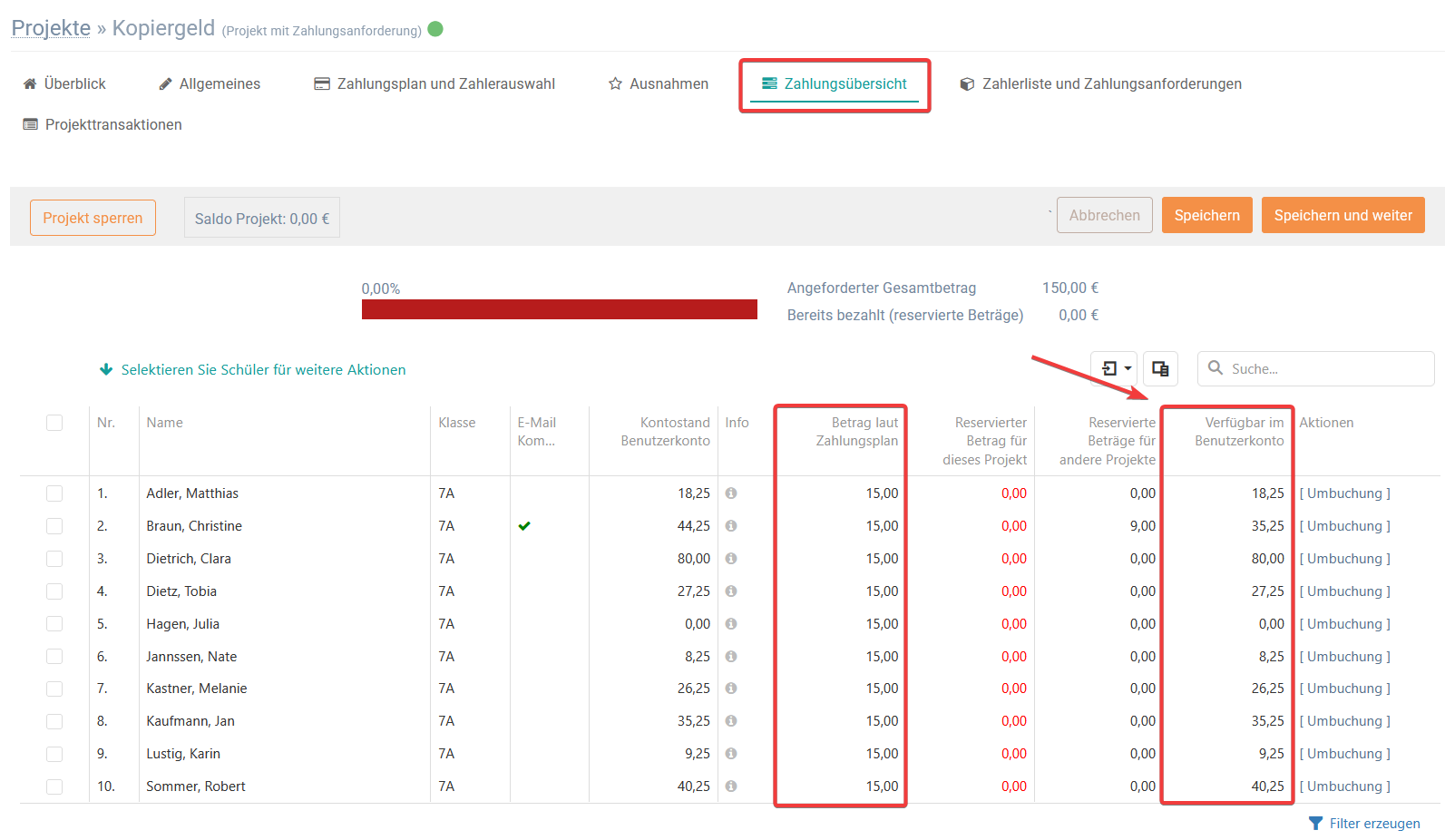Toggle the select-all checkbox in header
The width and height of the screenshot is (1445, 840).
tap(54, 423)
